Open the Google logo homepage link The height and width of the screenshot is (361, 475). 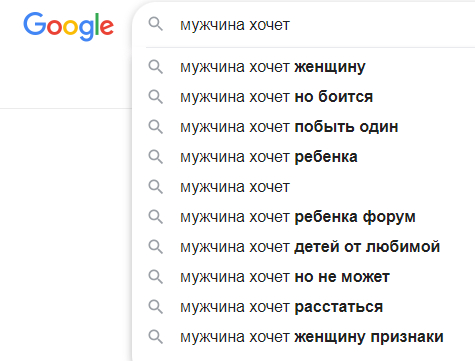(68, 27)
